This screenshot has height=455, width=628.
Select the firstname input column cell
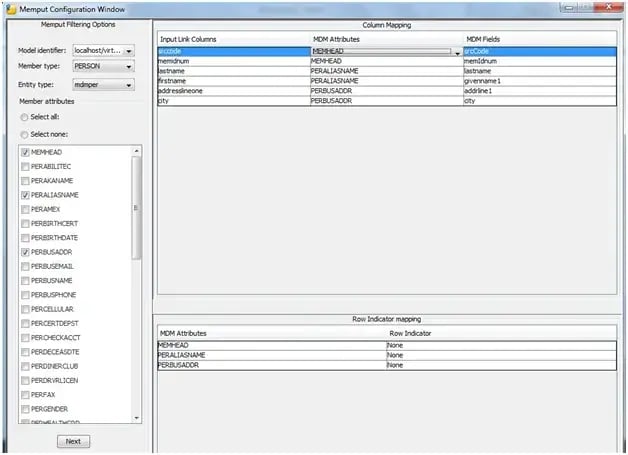point(234,81)
